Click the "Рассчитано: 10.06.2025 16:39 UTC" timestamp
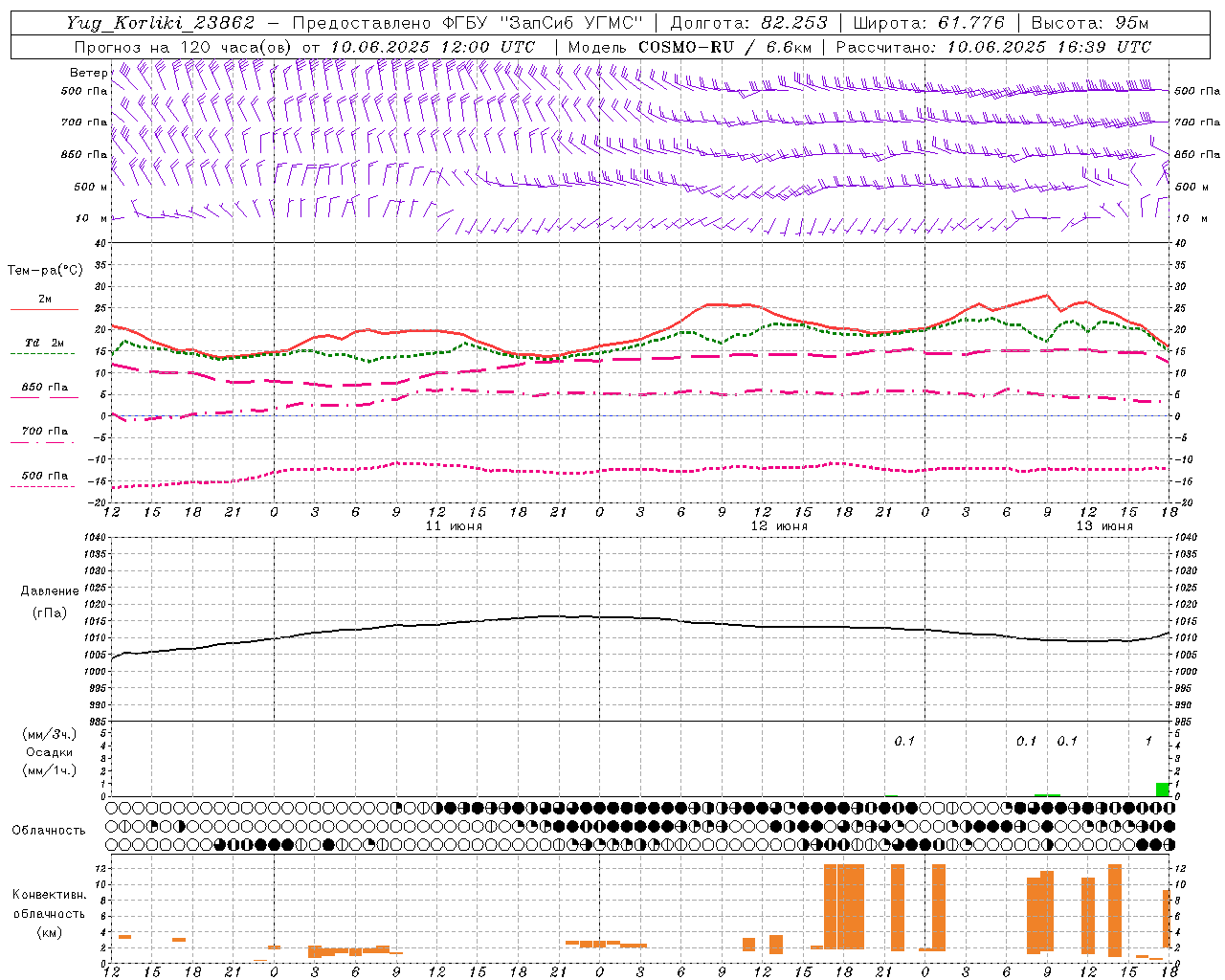 993,47
